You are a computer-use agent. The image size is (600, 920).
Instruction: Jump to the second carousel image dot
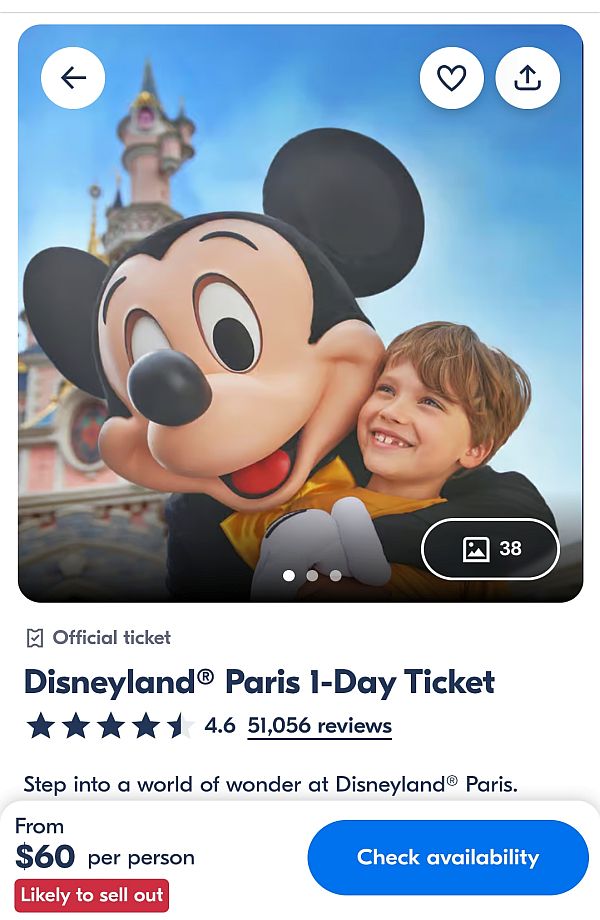click(x=312, y=575)
